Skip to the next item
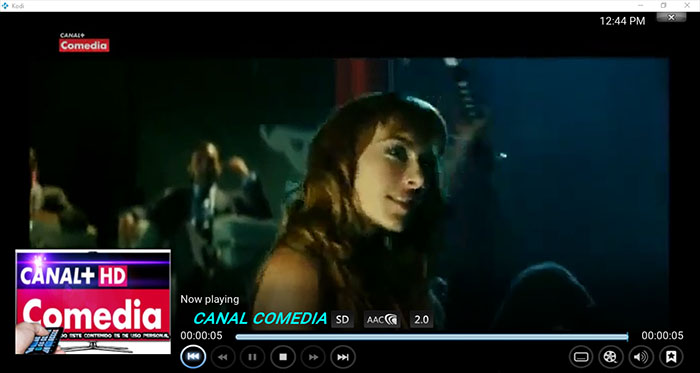This screenshot has width=700, height=373. (x=343, y=357)
